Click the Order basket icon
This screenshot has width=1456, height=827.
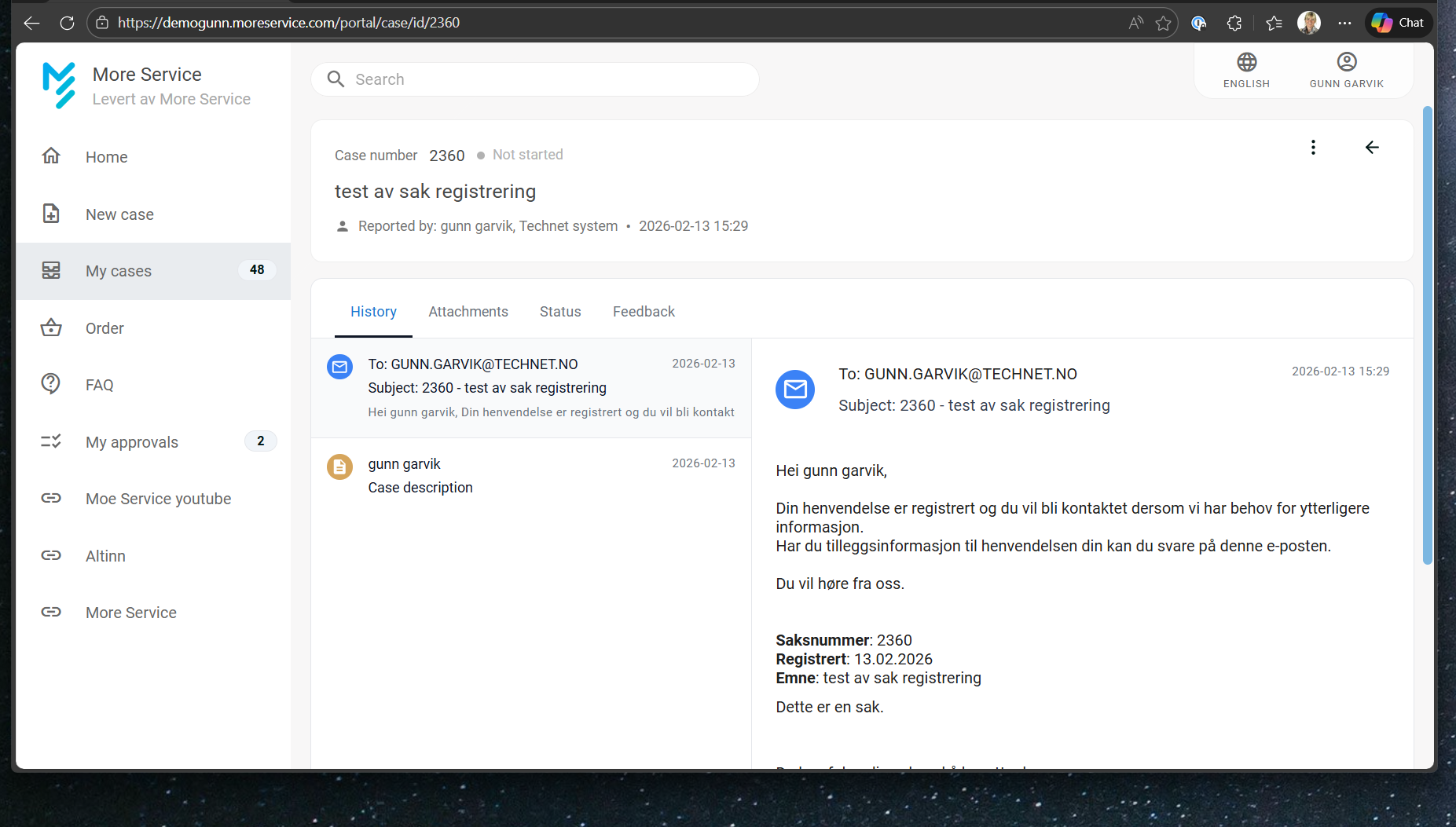tap(51, 328)
